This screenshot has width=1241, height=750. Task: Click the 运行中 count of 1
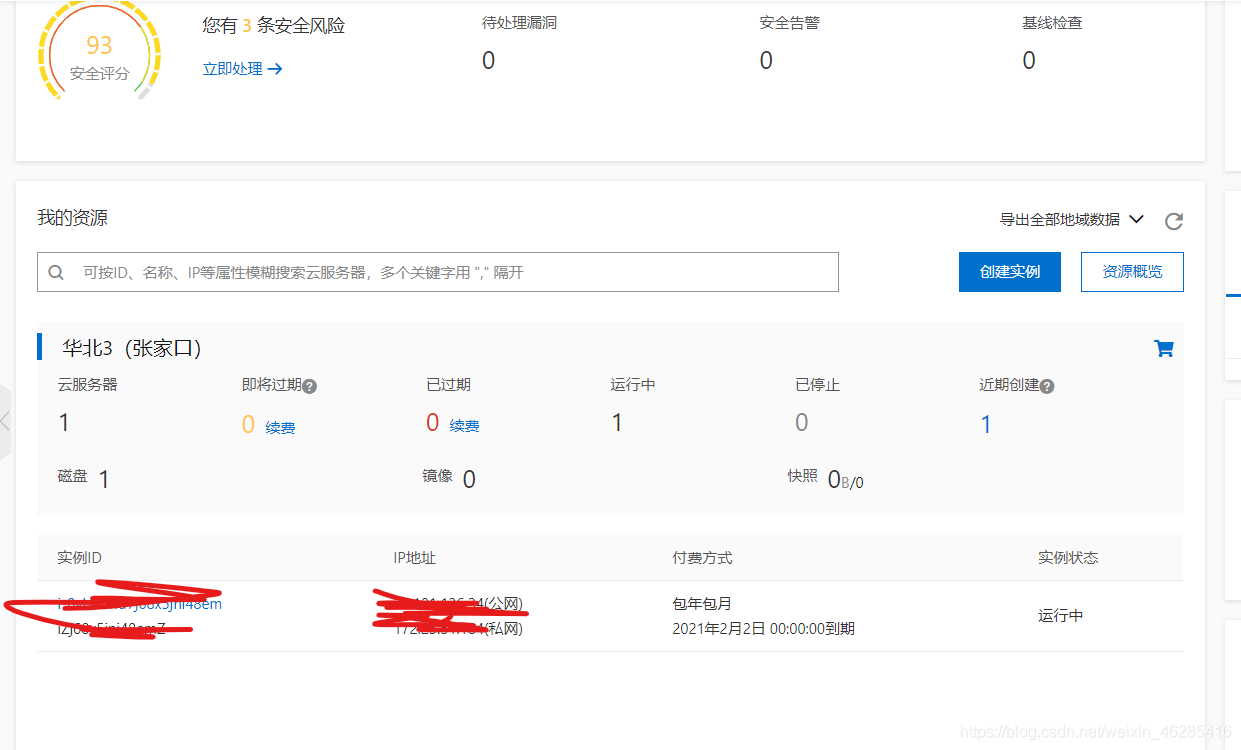617,422
